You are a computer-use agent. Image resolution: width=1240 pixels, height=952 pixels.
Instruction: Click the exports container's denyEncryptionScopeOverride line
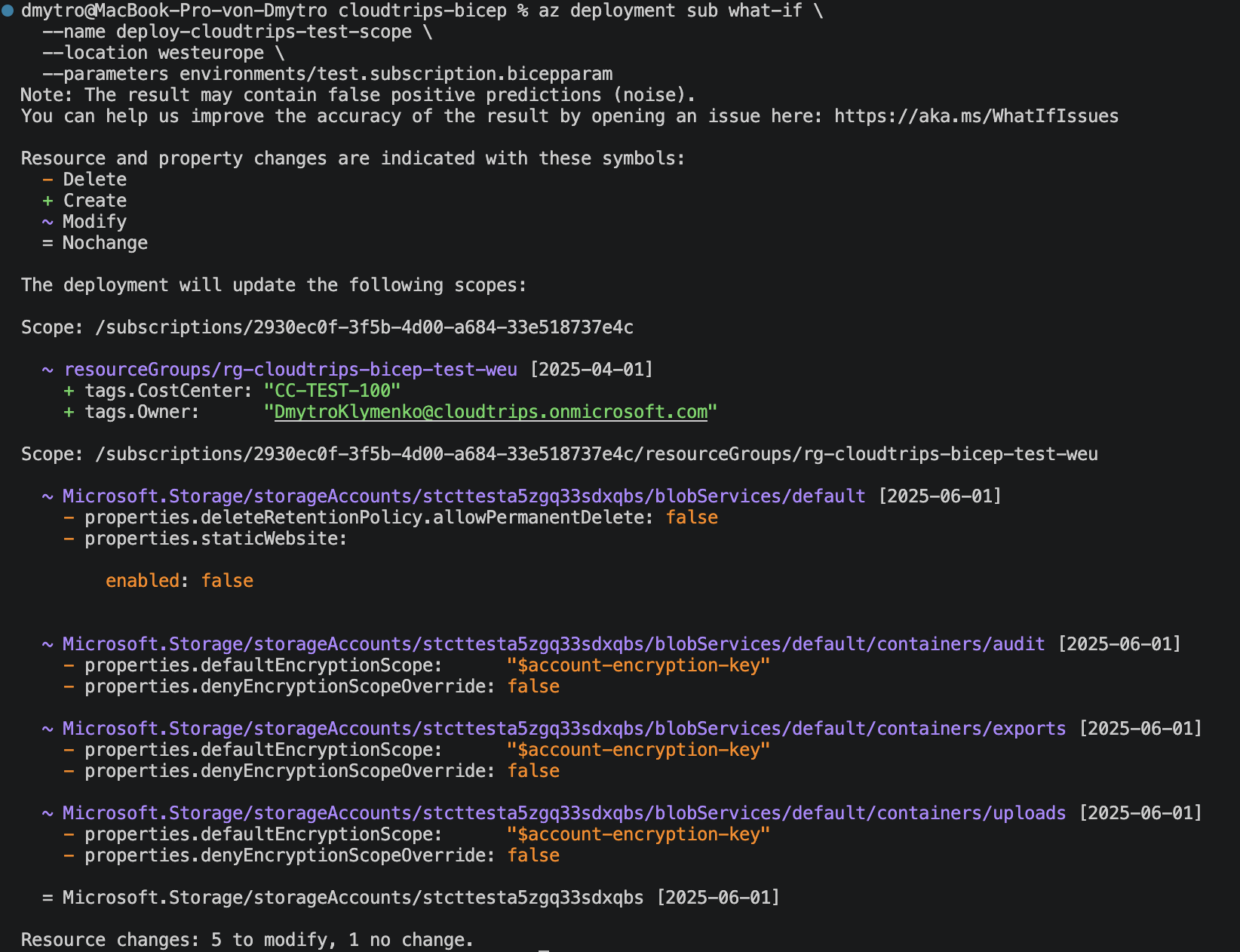(312, 771)
